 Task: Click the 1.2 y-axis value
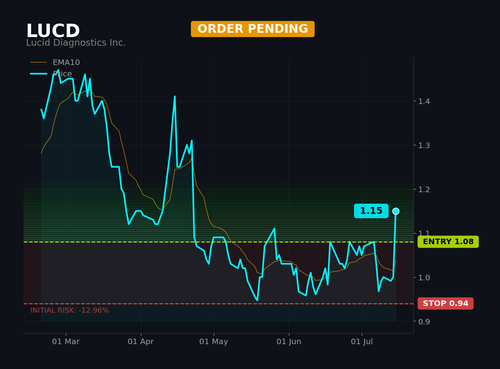(424, 189)
